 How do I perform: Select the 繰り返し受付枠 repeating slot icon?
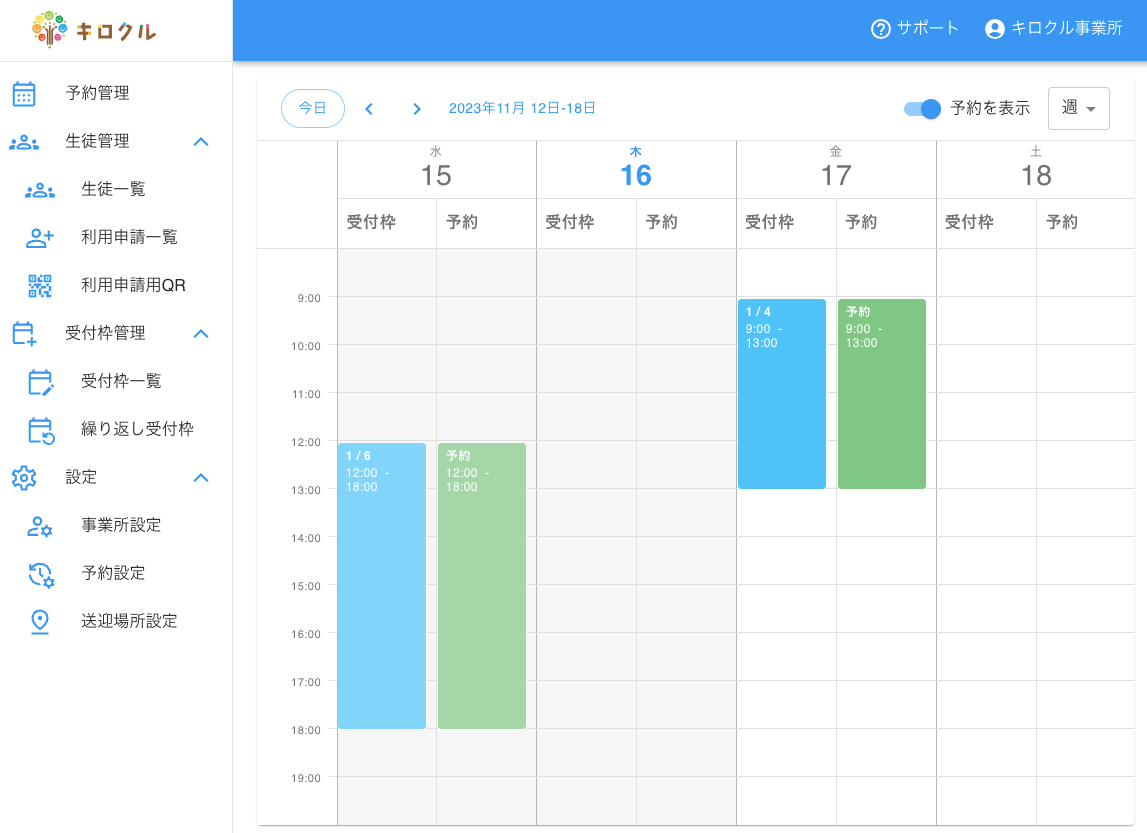click(x=40, y=429)
